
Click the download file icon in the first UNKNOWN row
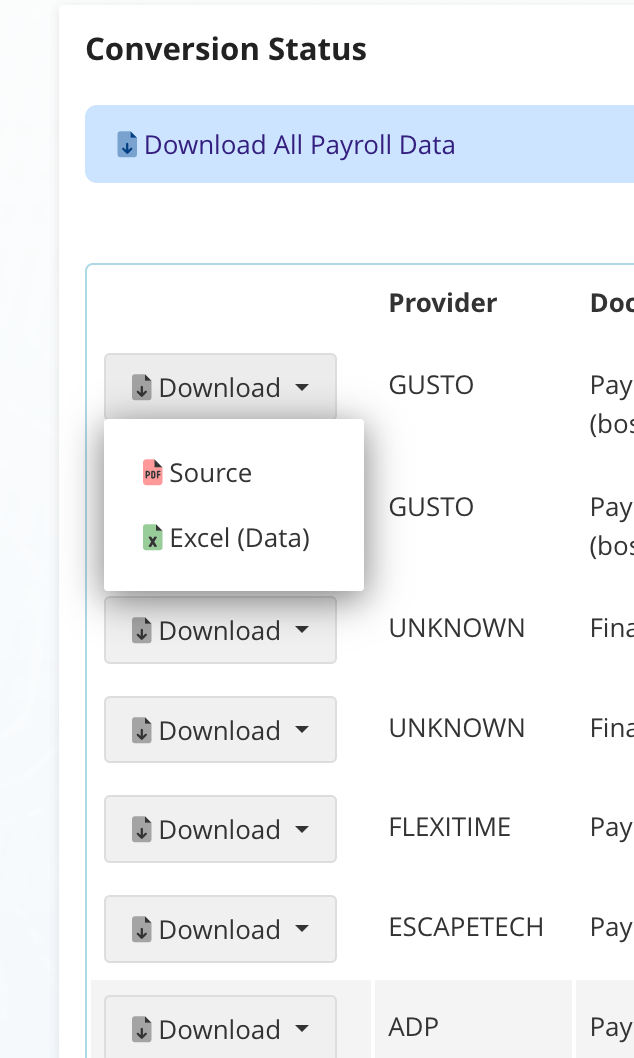142,631
